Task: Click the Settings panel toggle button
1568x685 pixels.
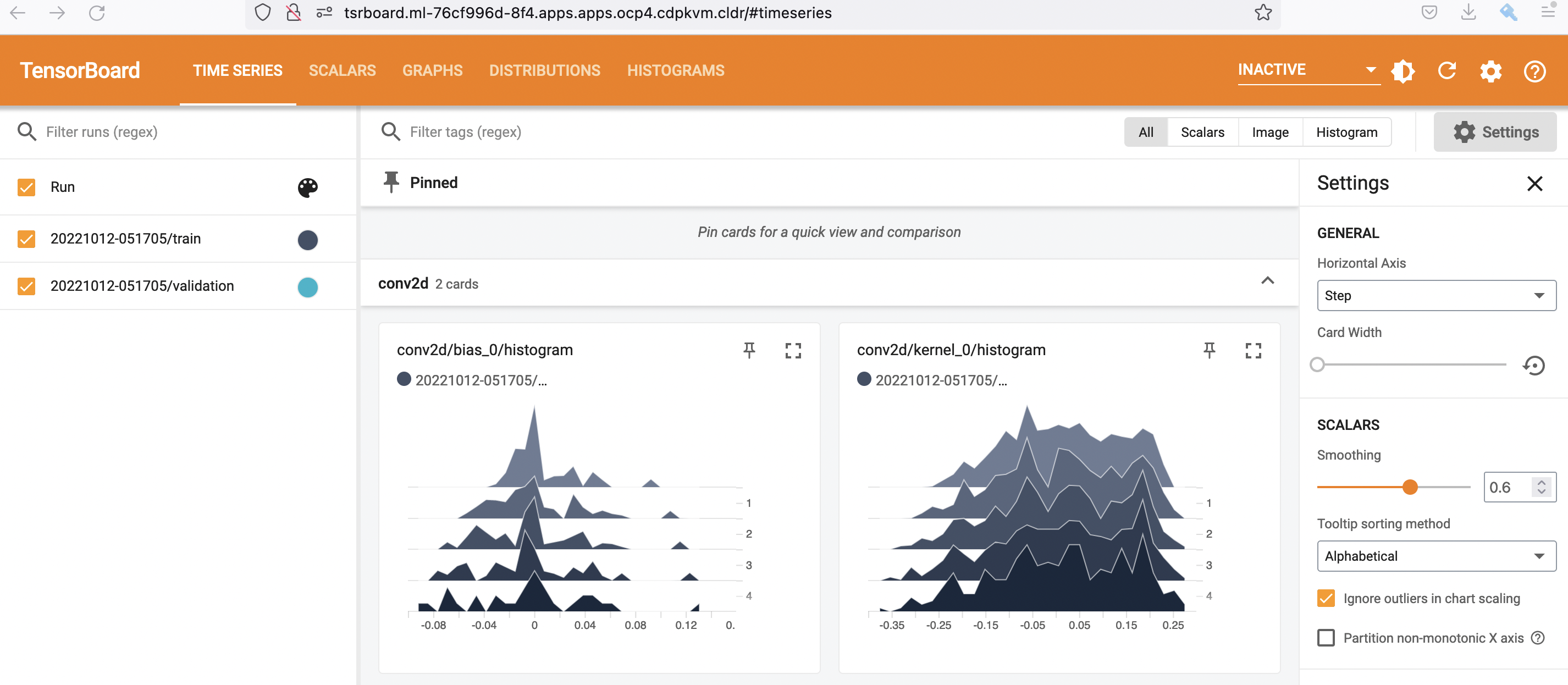Action: coord(1495,132)
